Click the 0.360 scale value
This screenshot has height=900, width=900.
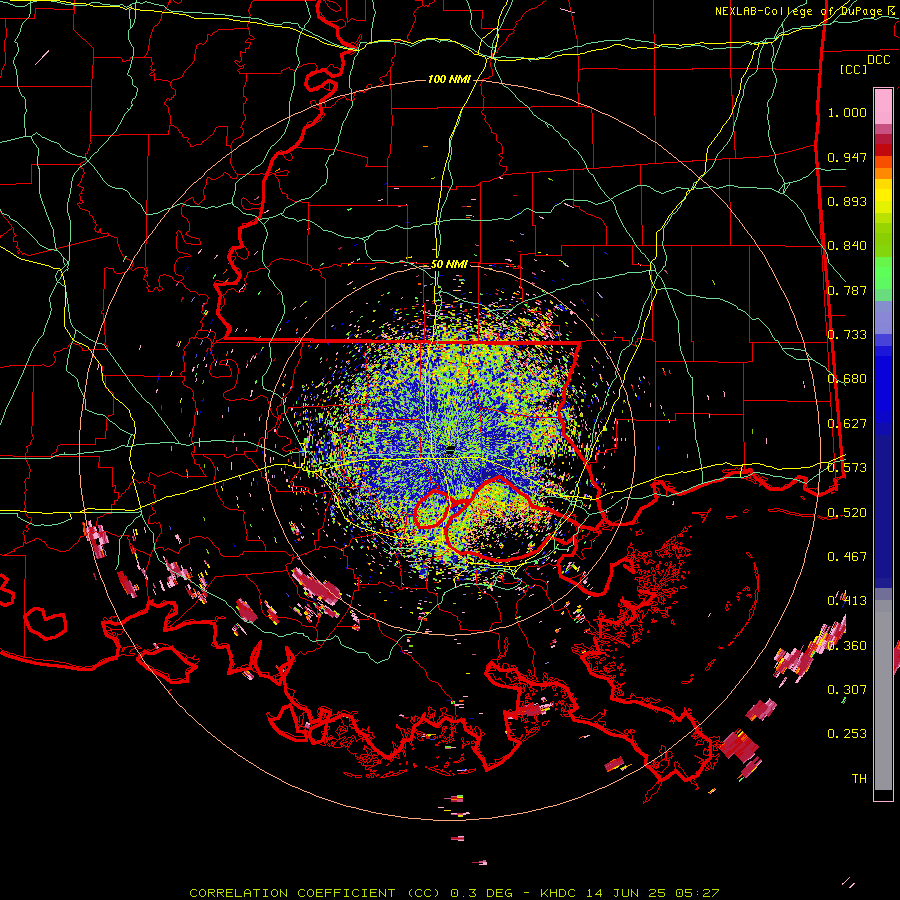847,645
